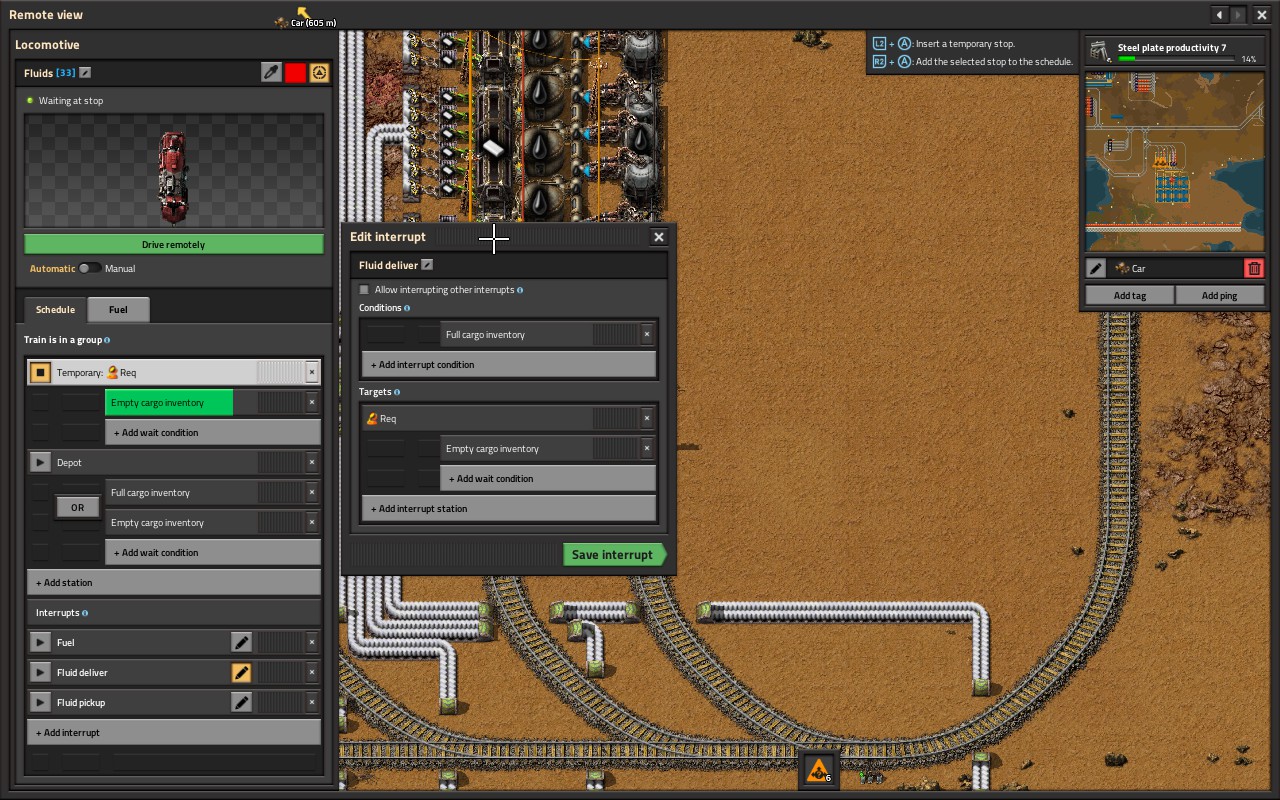This screenshot has width=1280, height=800.
Task: Enable Allow interrupting other interrupts
Action: pos(364,290)
